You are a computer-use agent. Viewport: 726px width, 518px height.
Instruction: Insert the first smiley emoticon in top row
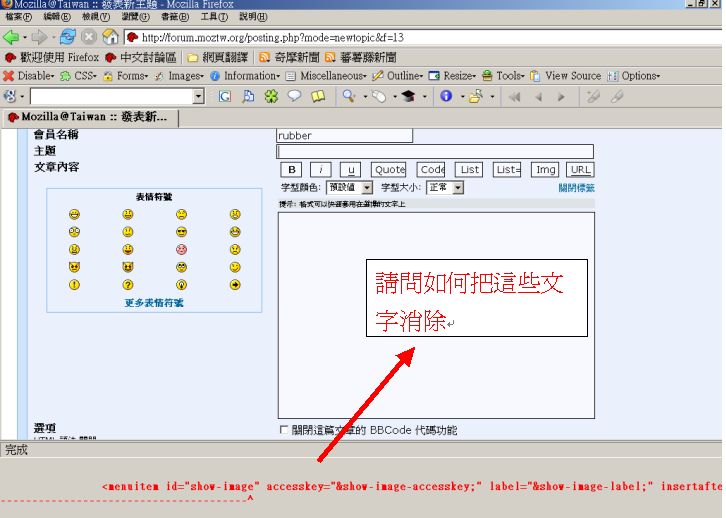point(74,215)
